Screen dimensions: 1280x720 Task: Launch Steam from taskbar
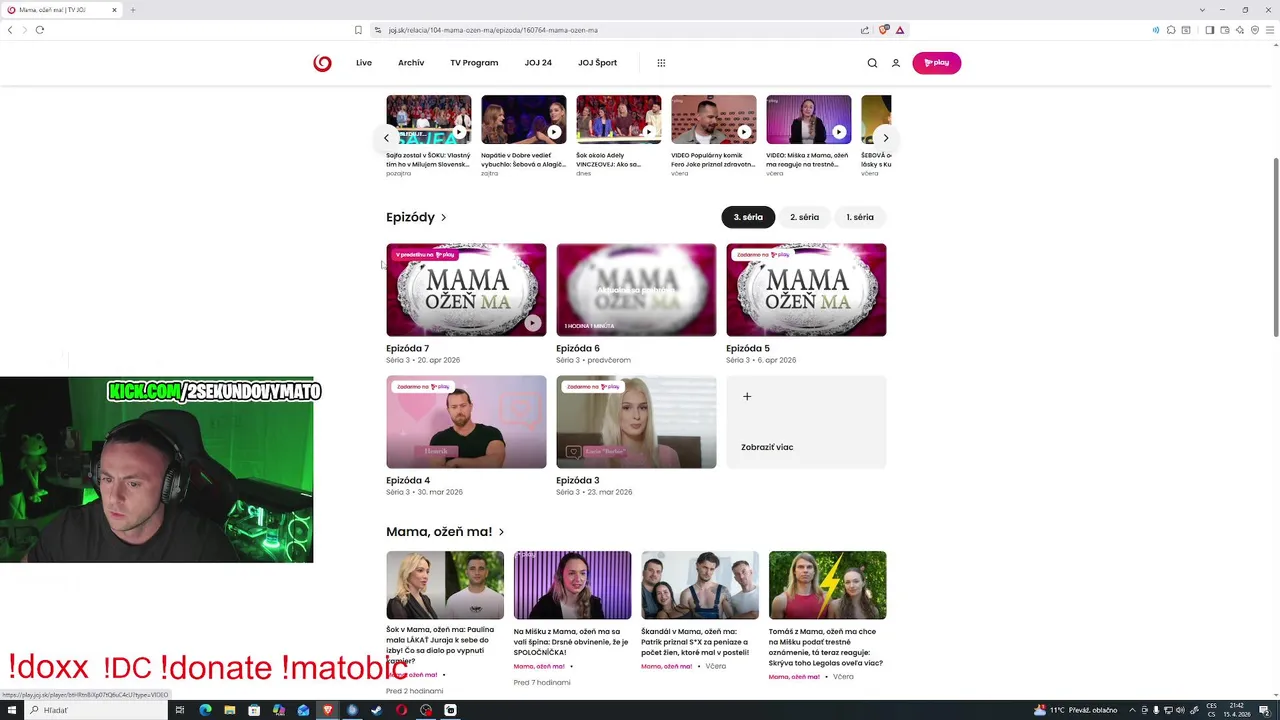point(376,710)
